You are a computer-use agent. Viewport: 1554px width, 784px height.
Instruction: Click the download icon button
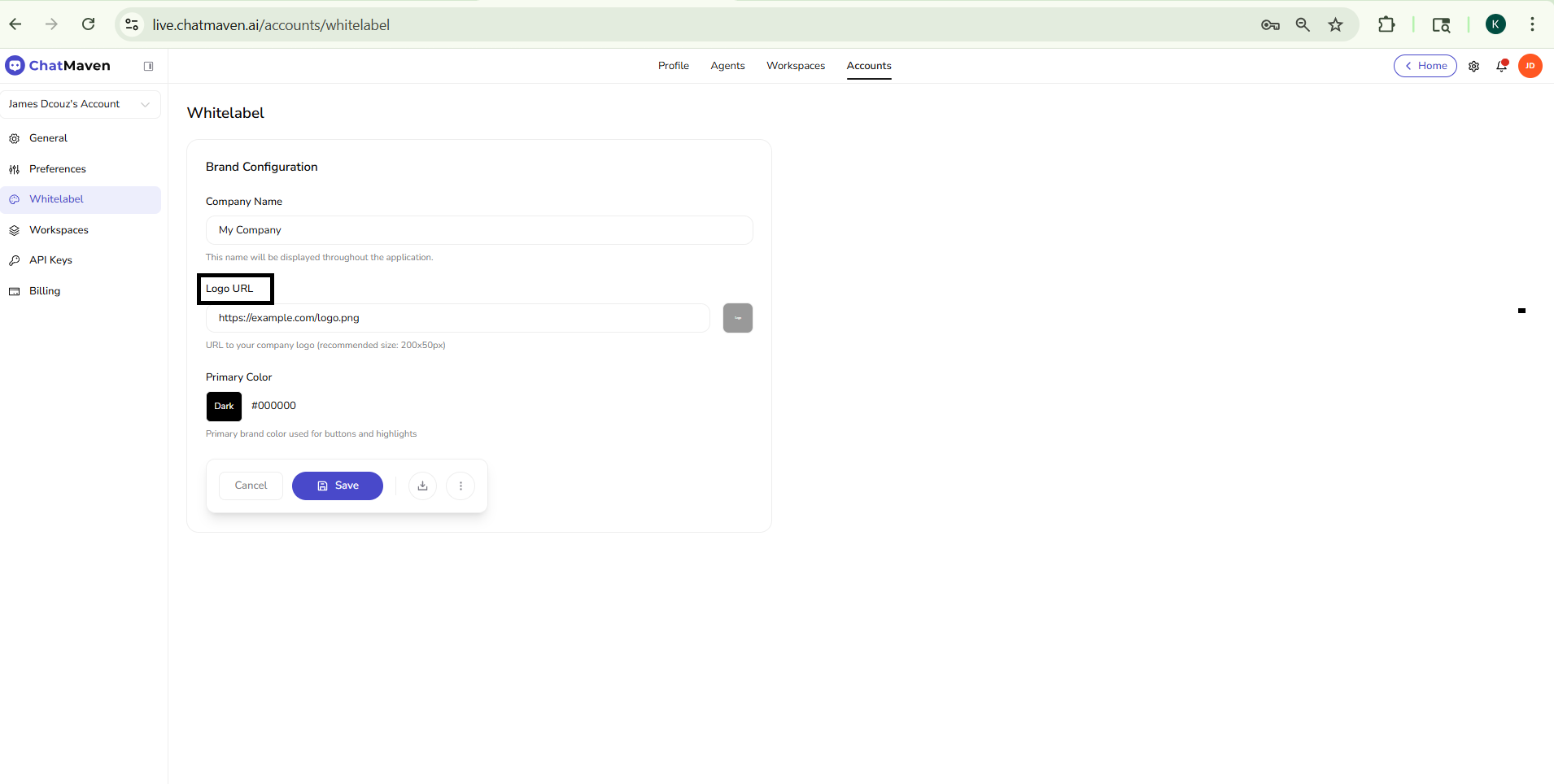[x=422, y=486]
